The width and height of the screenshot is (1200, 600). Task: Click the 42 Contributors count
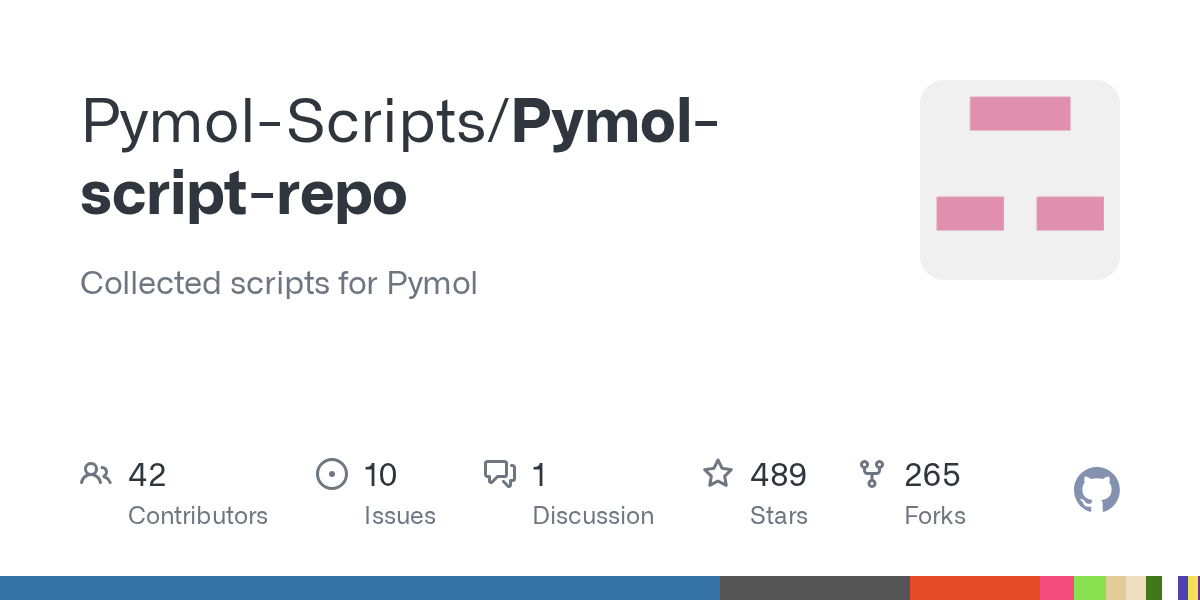click(147, 474)
